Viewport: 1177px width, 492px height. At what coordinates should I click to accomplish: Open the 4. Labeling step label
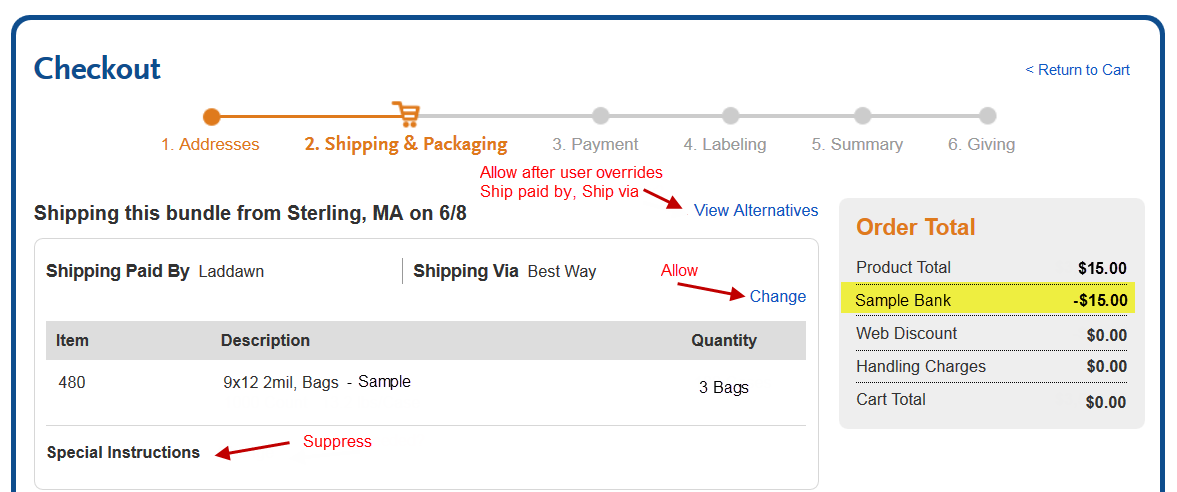click(x=725, y=144)
